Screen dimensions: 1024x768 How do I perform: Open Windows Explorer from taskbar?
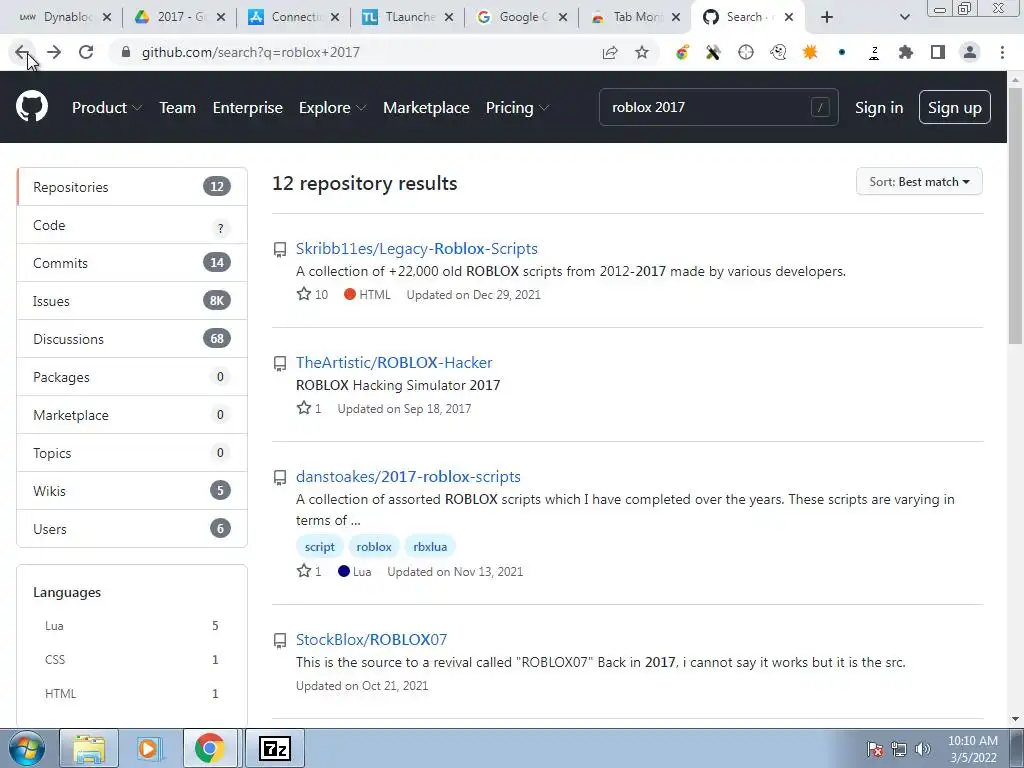[x=89, y=748]
